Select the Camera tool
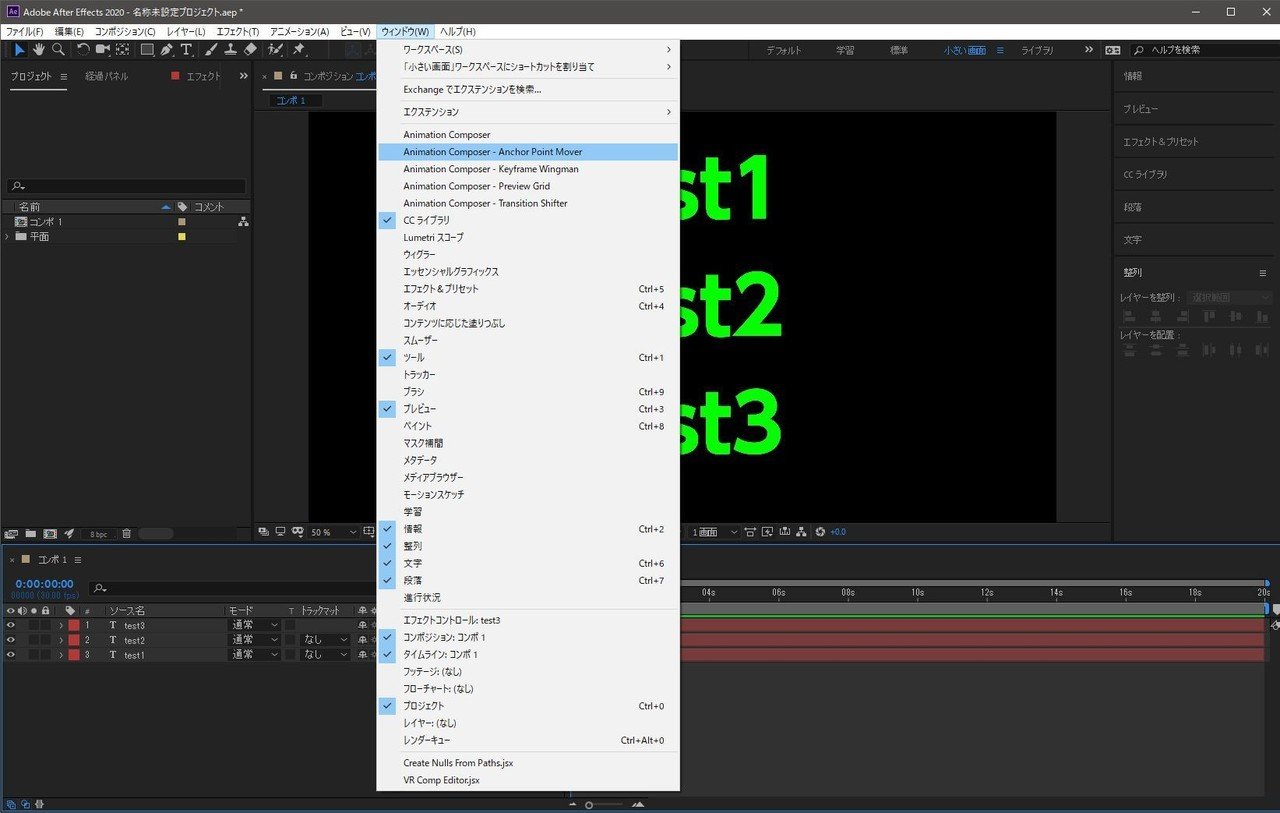 coord(102,49)
